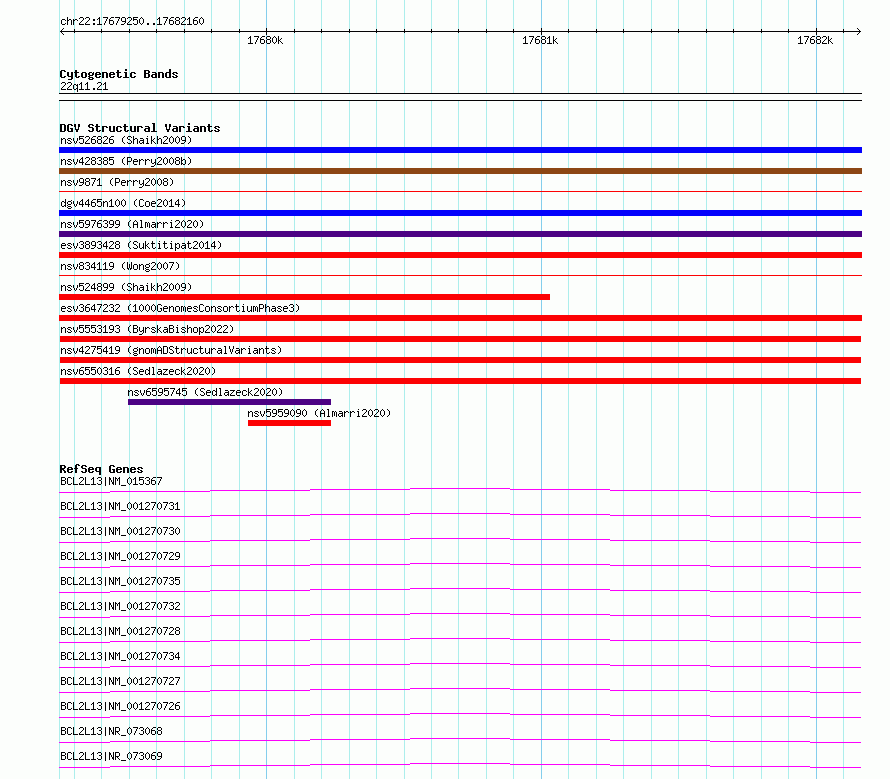Click the blue dgv4465n100 variant bar

coord(460,213)
